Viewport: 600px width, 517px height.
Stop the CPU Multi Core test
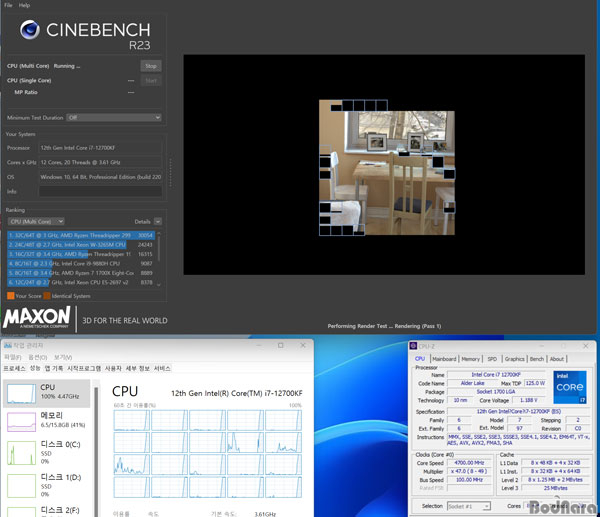(x=151, y=66)
